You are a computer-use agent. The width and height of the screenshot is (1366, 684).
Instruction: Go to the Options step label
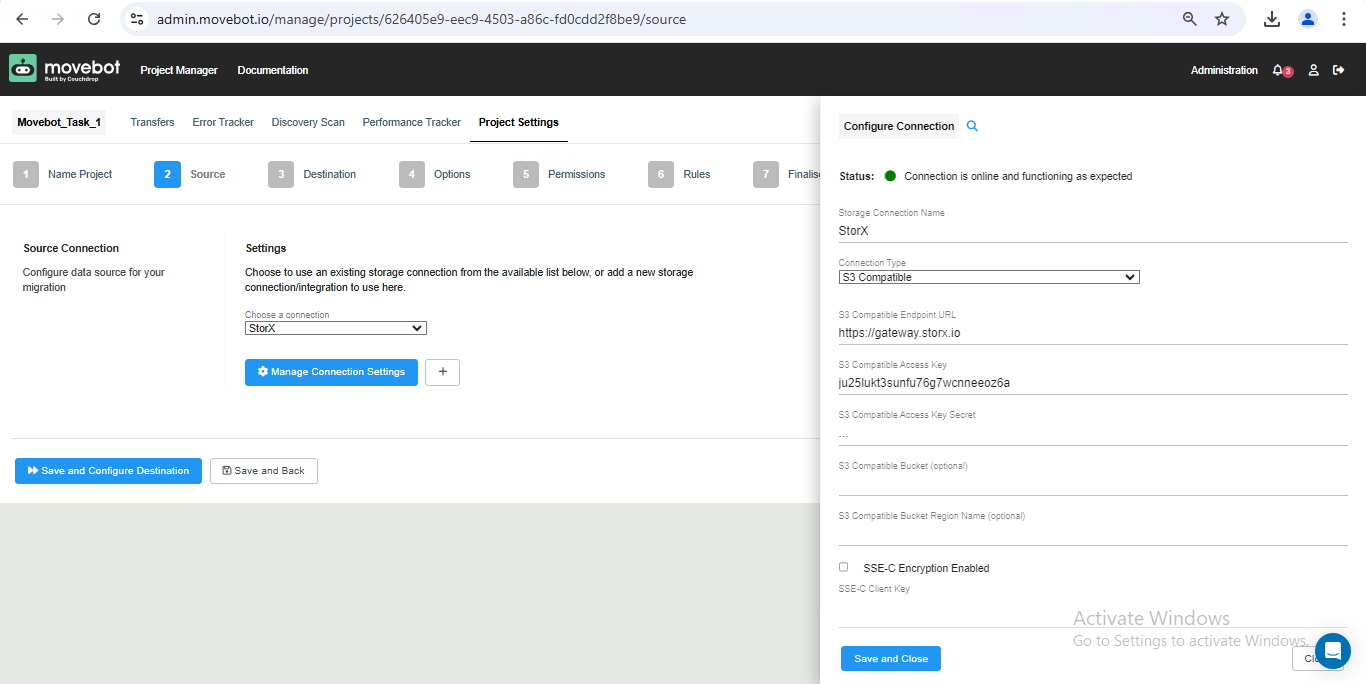[452, 174]
